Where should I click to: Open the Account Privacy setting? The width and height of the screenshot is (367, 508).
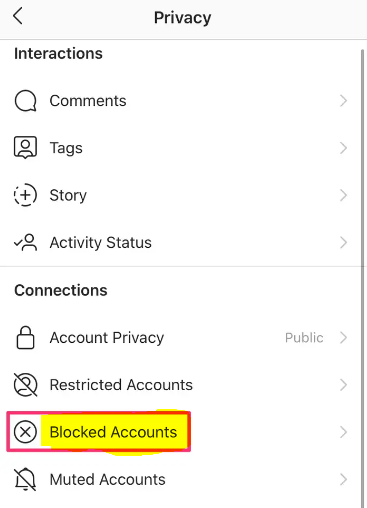(x=180, y=337)
